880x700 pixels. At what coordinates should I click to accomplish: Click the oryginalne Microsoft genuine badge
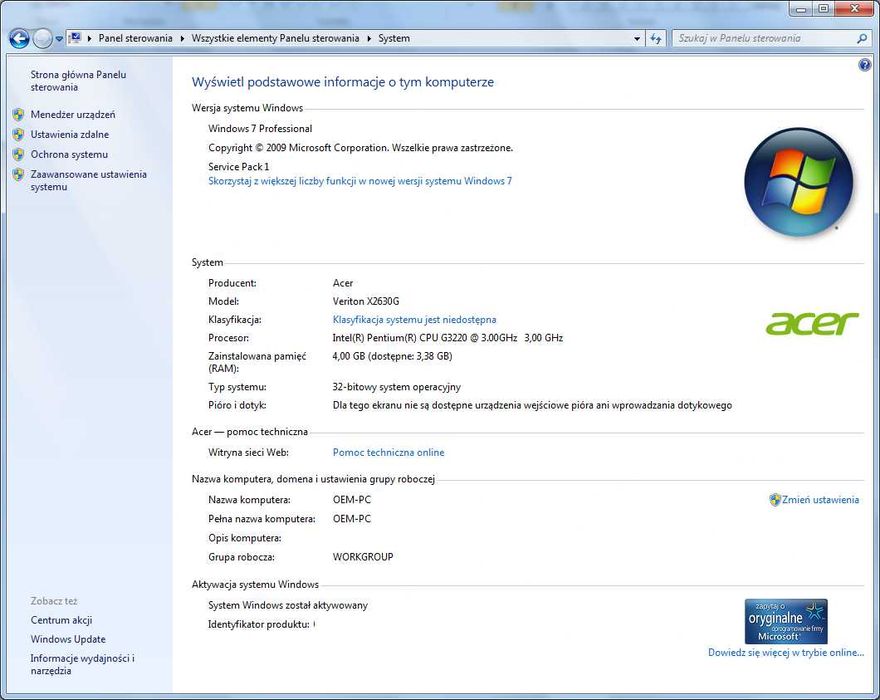tap(786, 621)
